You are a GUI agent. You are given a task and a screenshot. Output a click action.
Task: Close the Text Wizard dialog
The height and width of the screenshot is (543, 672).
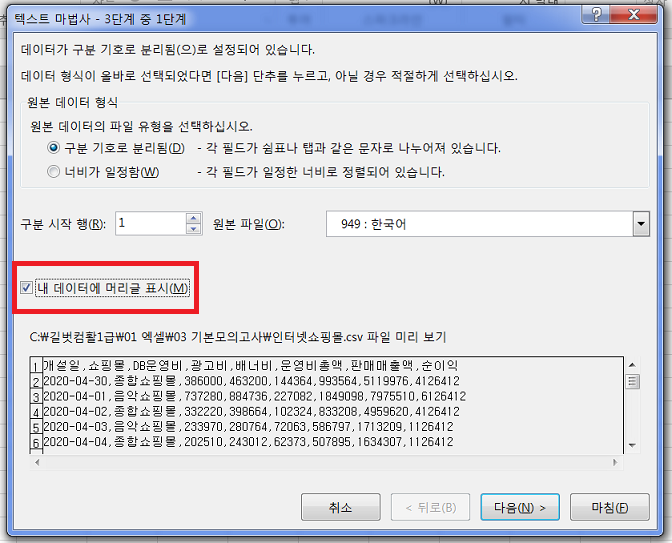[x=635, y=15]
